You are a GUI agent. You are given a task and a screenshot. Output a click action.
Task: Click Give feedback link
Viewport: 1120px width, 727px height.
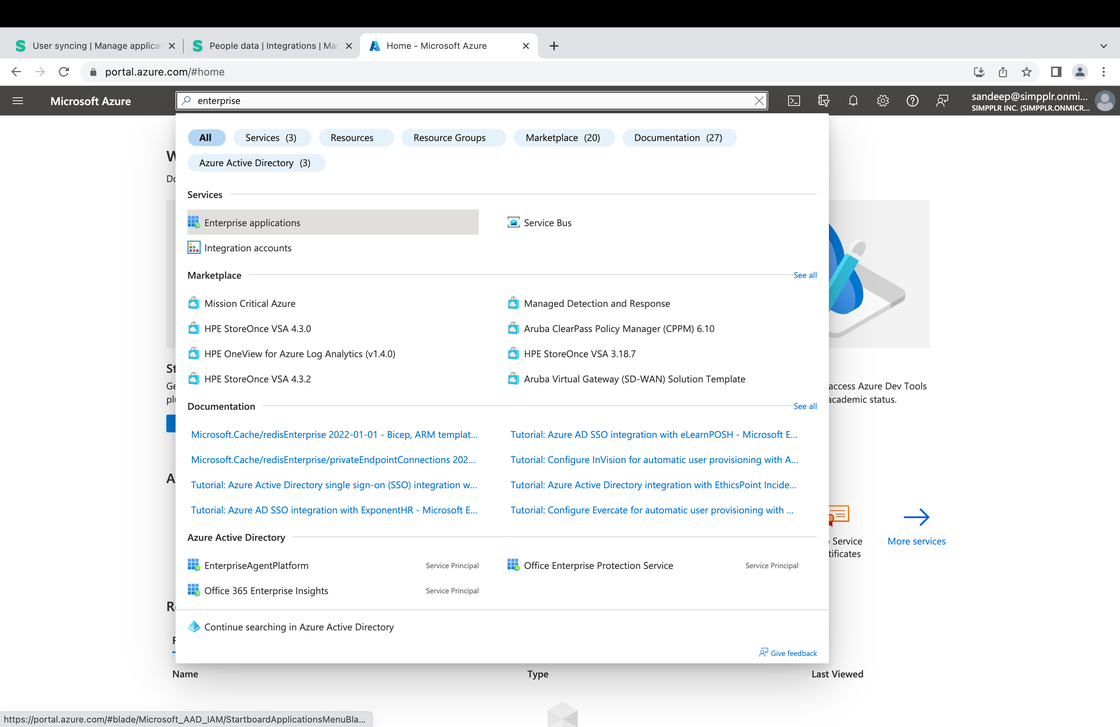pyautogui.click(x=788, y=653)
